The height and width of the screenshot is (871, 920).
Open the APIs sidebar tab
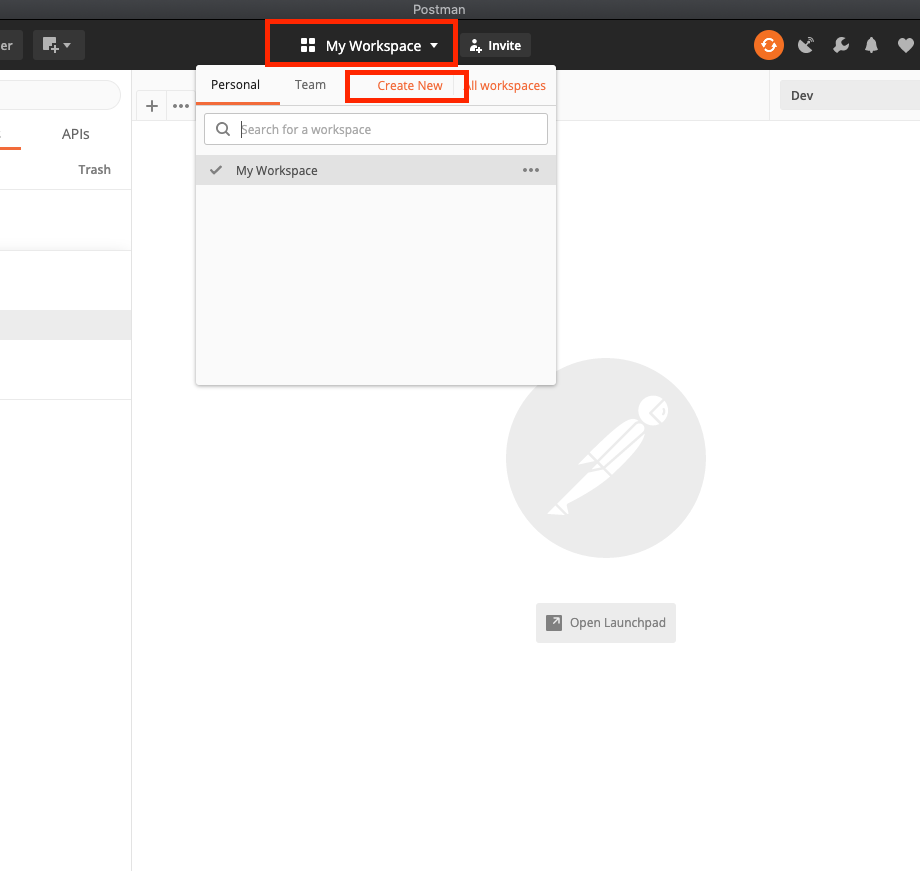point(76,134)
